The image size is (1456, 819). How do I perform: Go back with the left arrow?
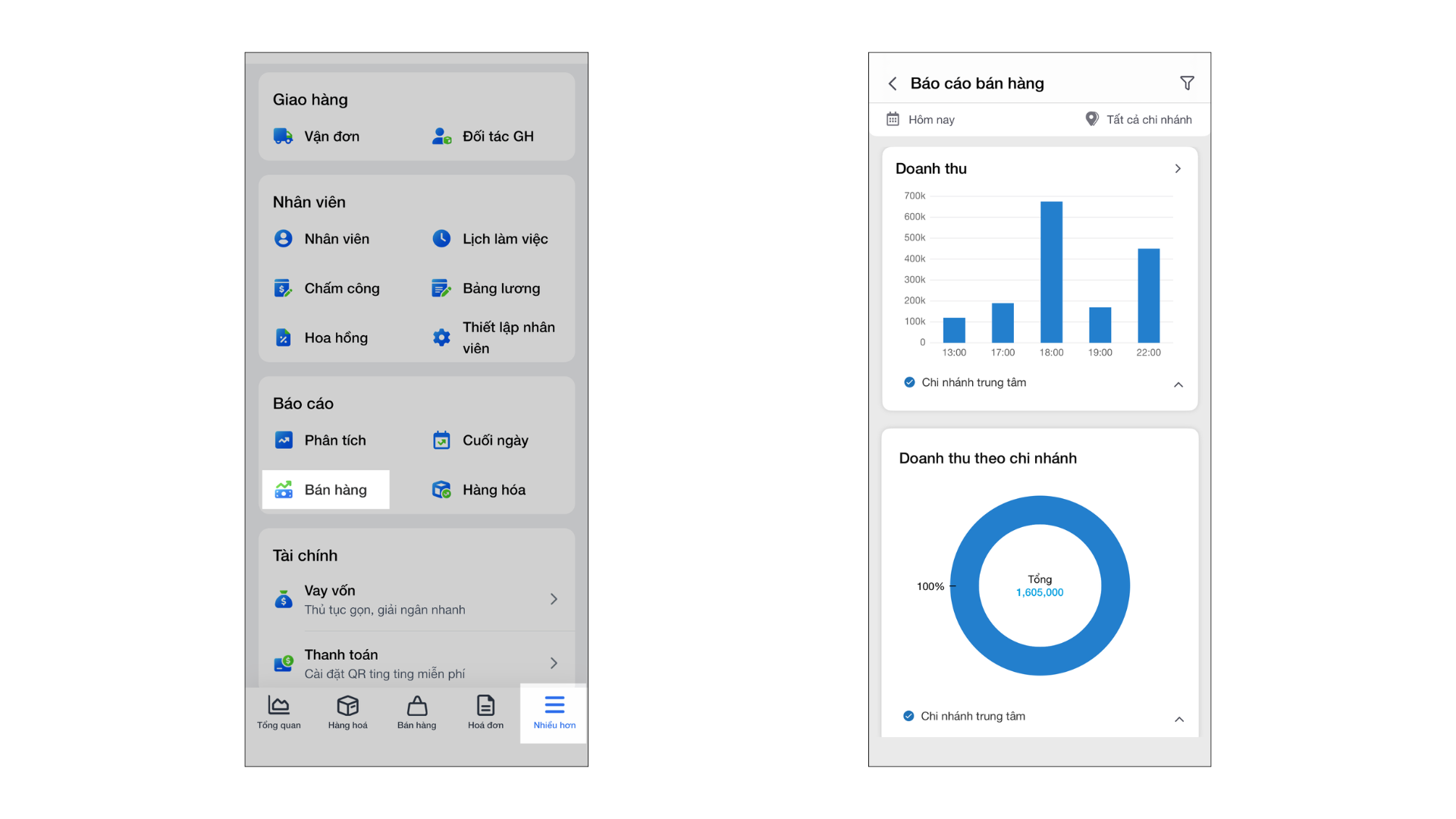(893, 83)
